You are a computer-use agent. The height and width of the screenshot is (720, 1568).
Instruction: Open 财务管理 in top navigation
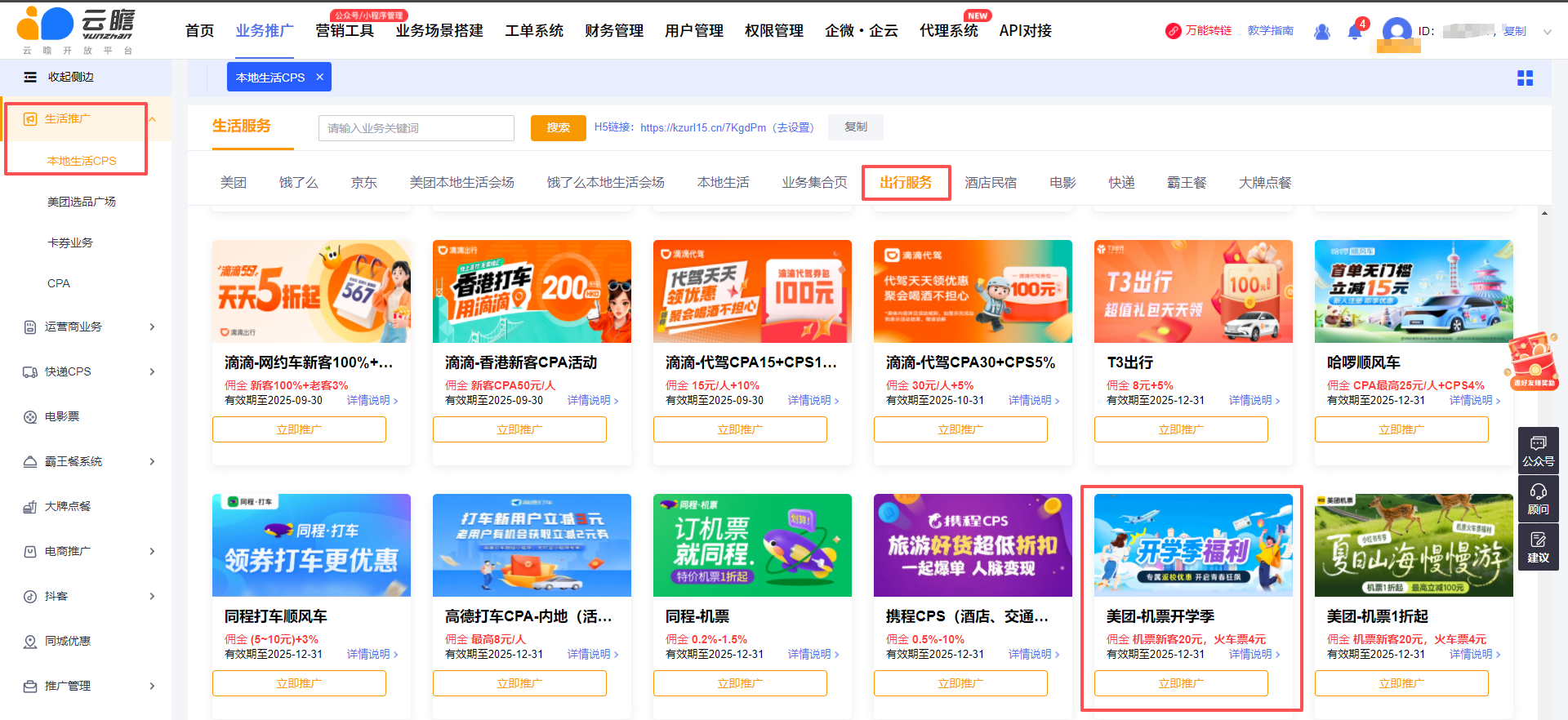[614, 31]
